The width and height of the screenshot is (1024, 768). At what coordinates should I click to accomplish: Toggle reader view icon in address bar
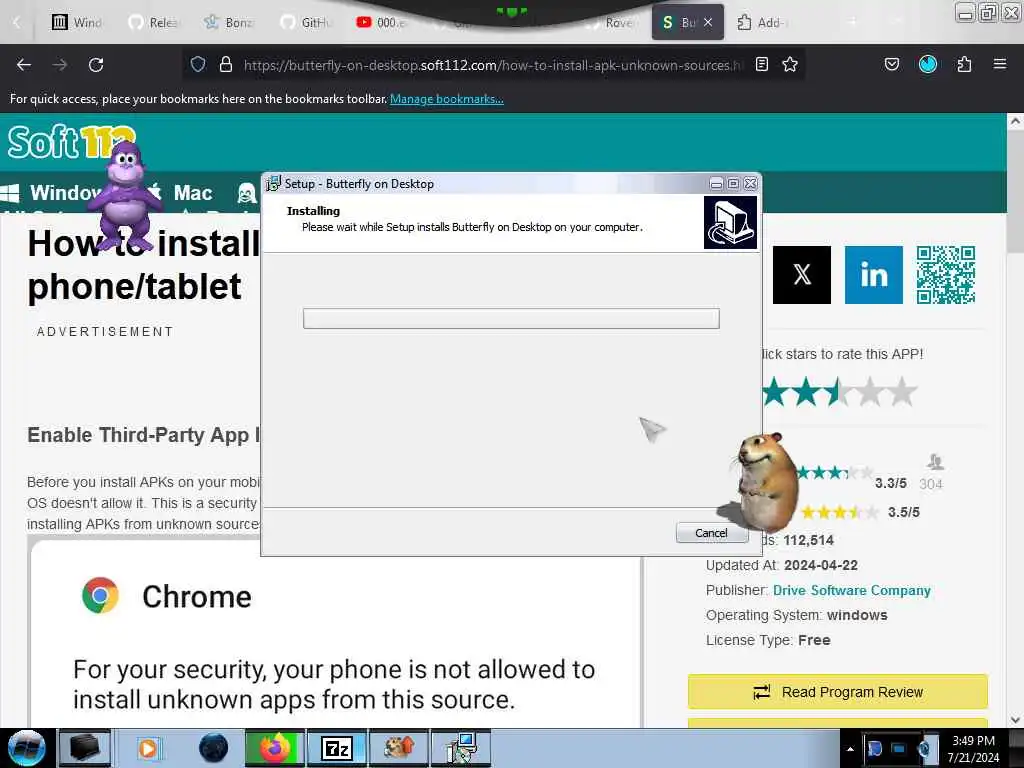[761, 65]
